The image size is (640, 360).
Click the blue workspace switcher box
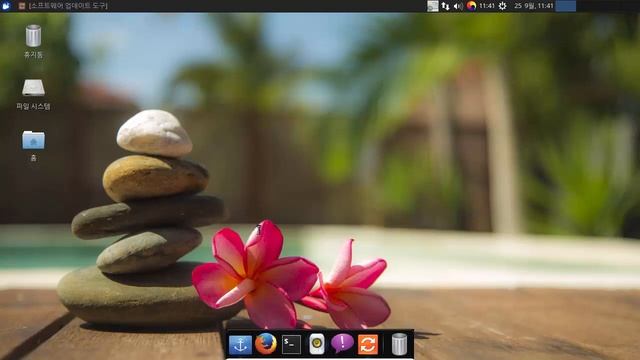[x=566, y=6]
